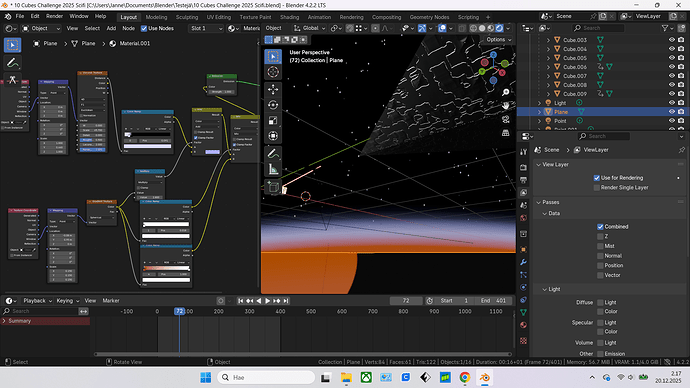This screenshot has height=388, width=690.
Task: Open the Scene properties tab
Action: click(523, 205)
